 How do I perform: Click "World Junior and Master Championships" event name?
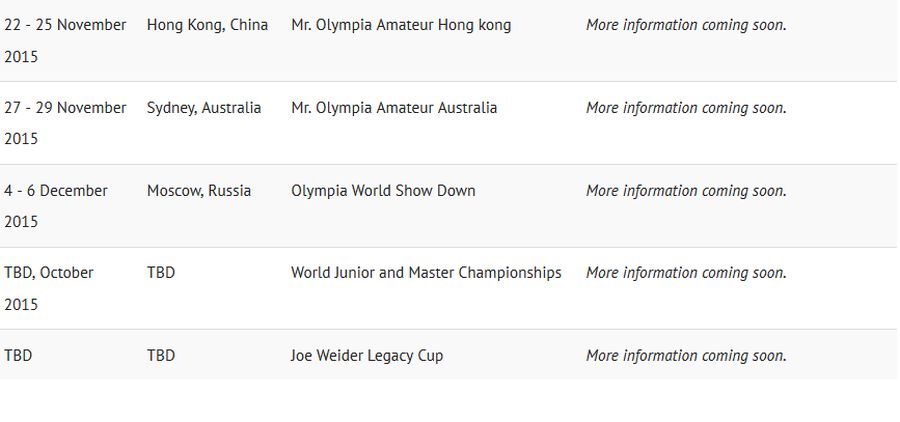tap(426, 273)
